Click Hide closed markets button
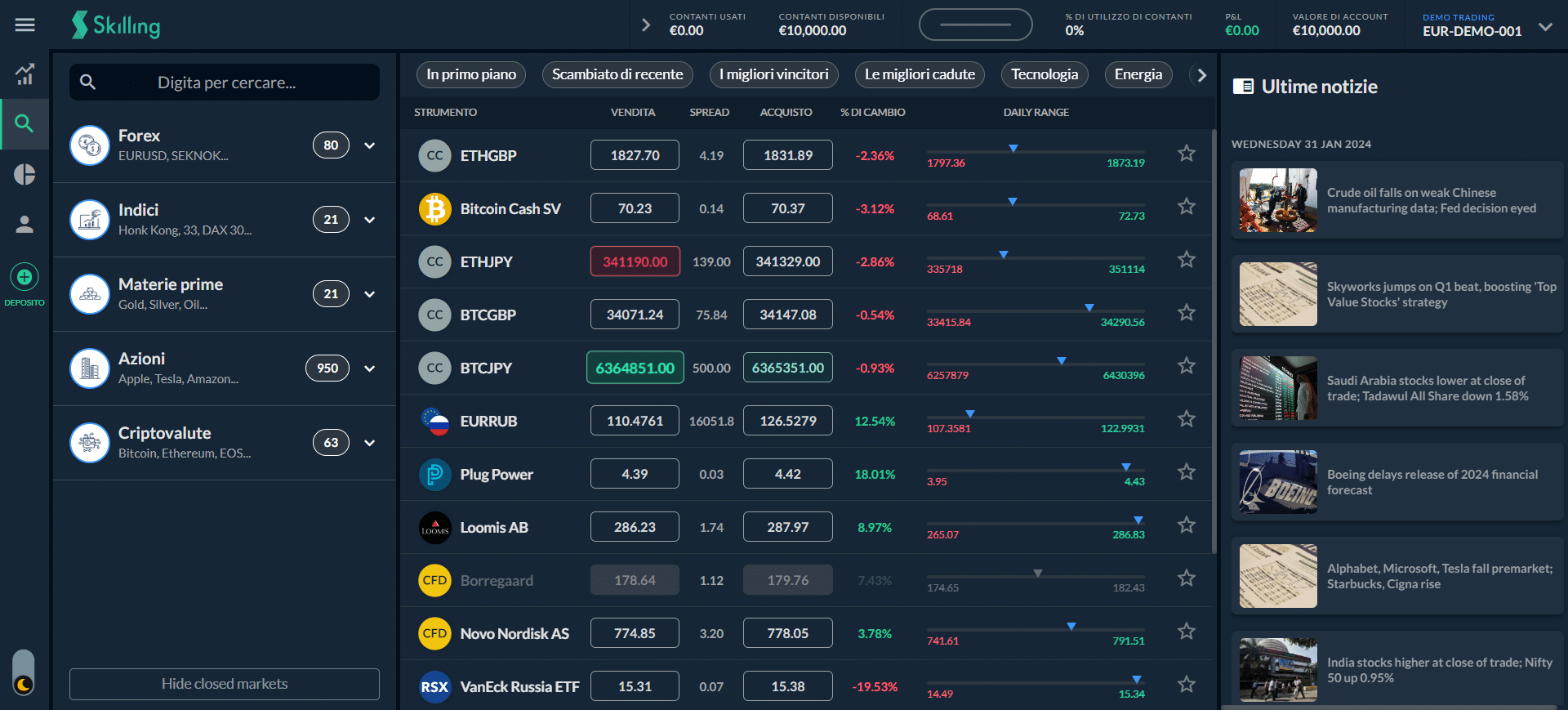The image size is (1568, 710). pyautogui.click(x=225, y=684)
